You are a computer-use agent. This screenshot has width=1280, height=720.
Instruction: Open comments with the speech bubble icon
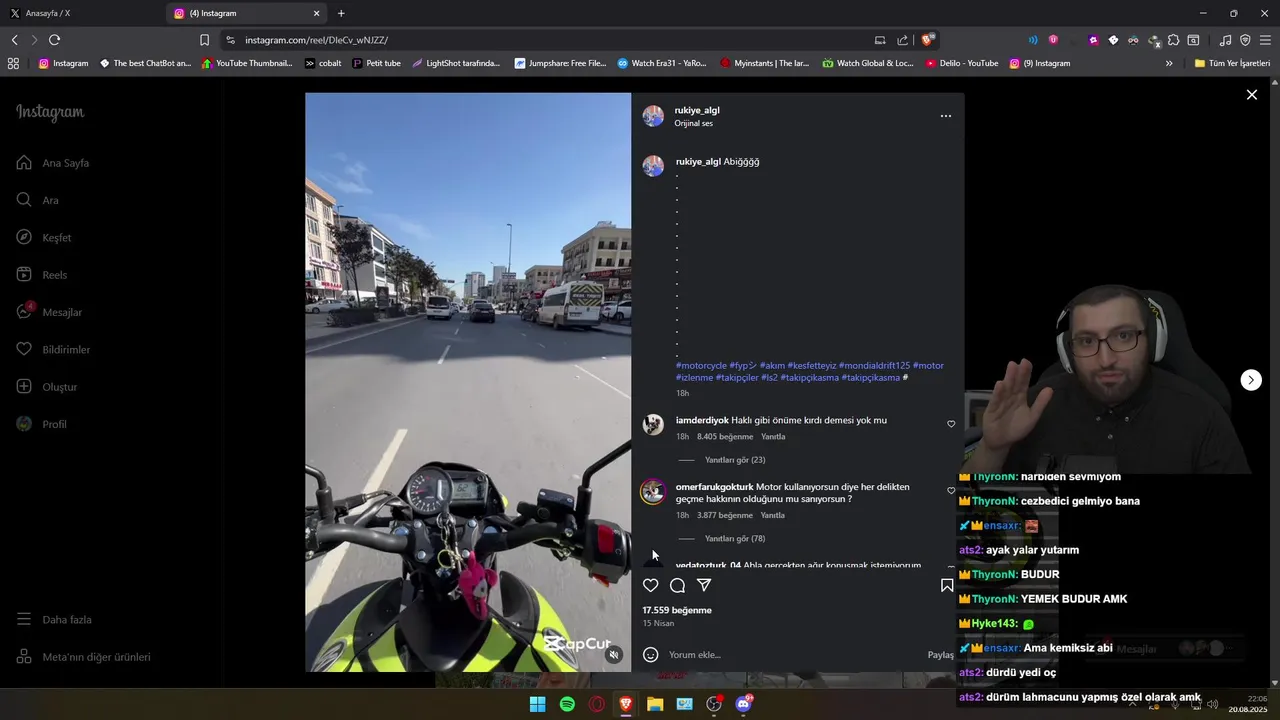click(677, 585)
